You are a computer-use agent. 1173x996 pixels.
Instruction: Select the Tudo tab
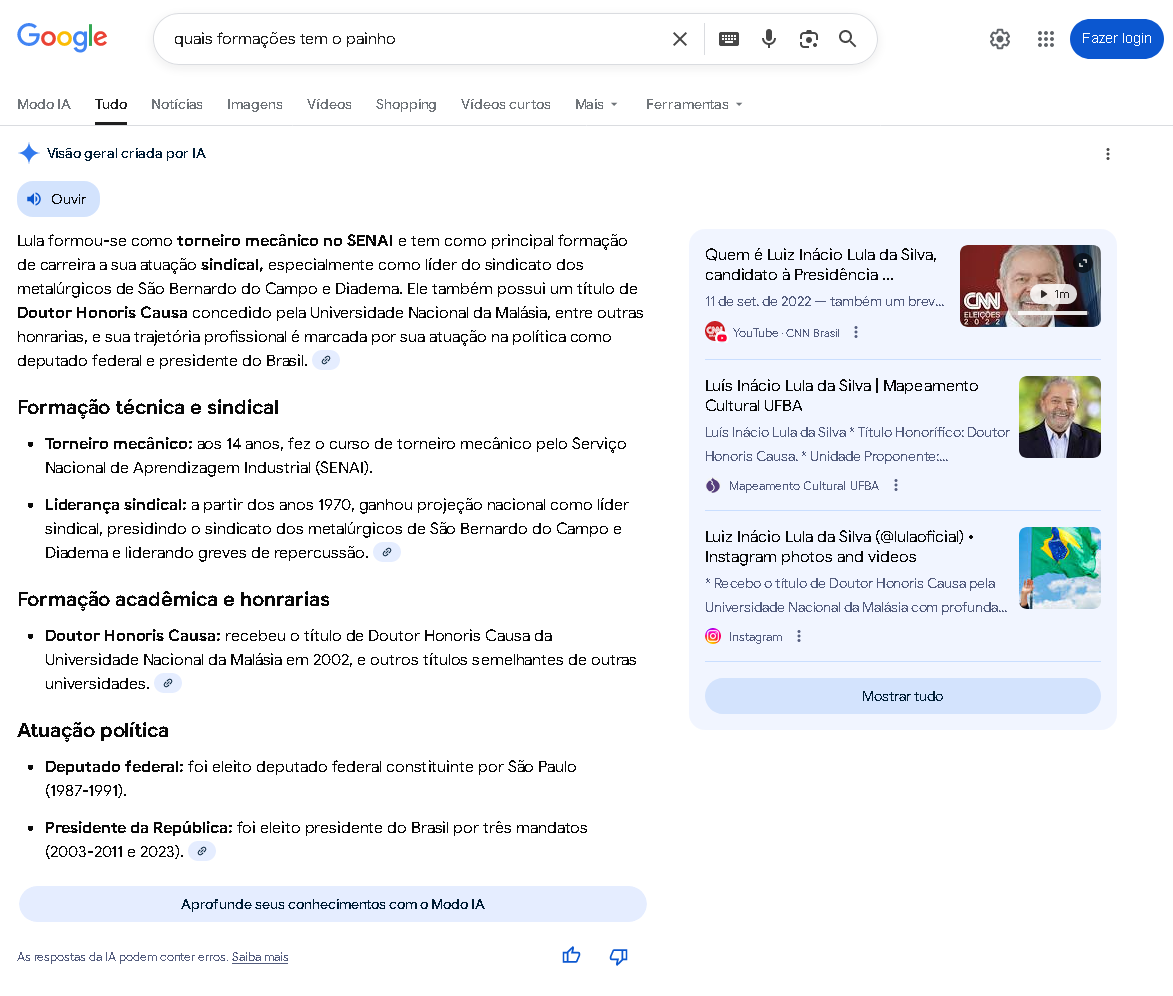111,104
